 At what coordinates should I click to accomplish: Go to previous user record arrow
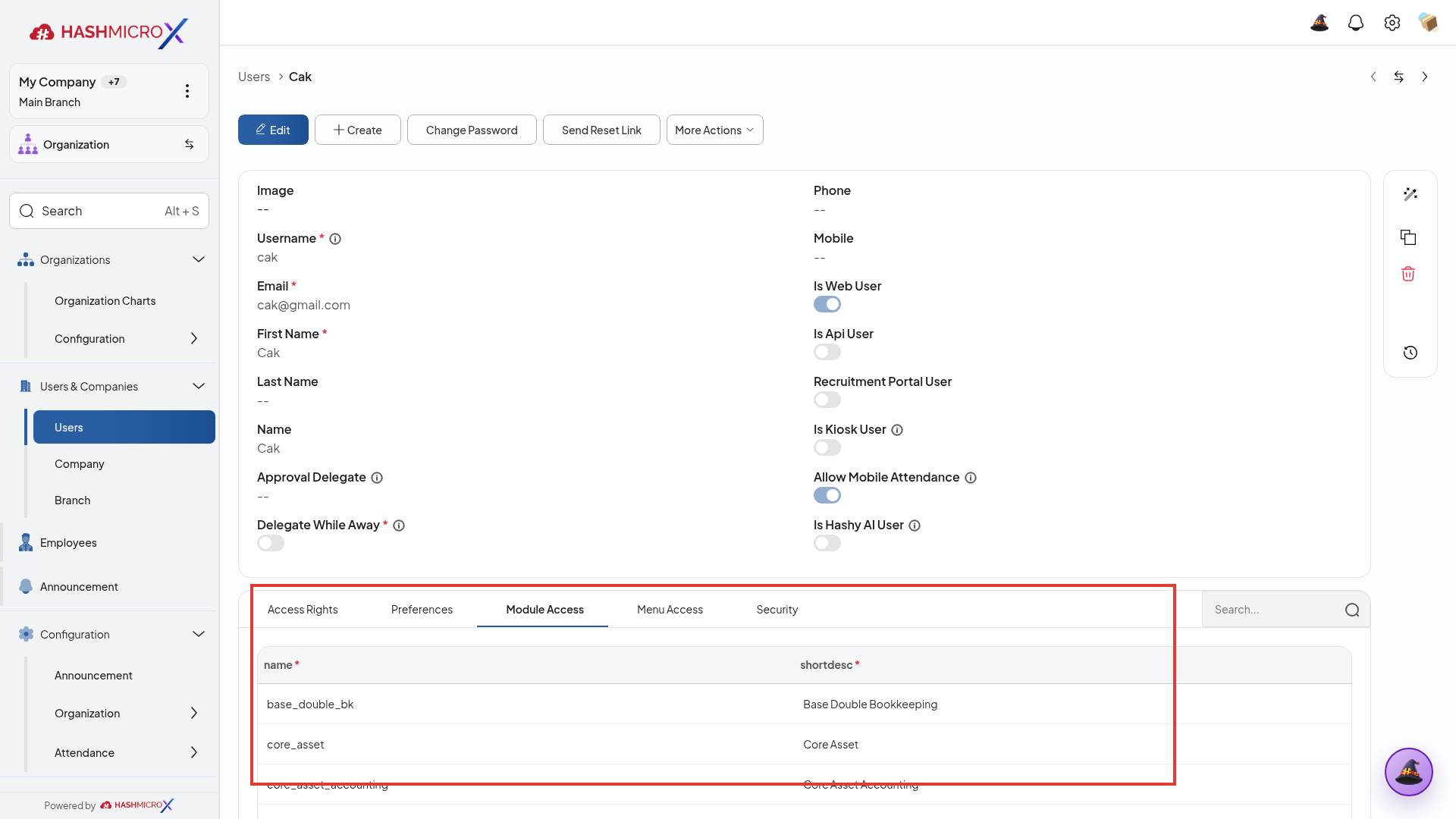1373,77
